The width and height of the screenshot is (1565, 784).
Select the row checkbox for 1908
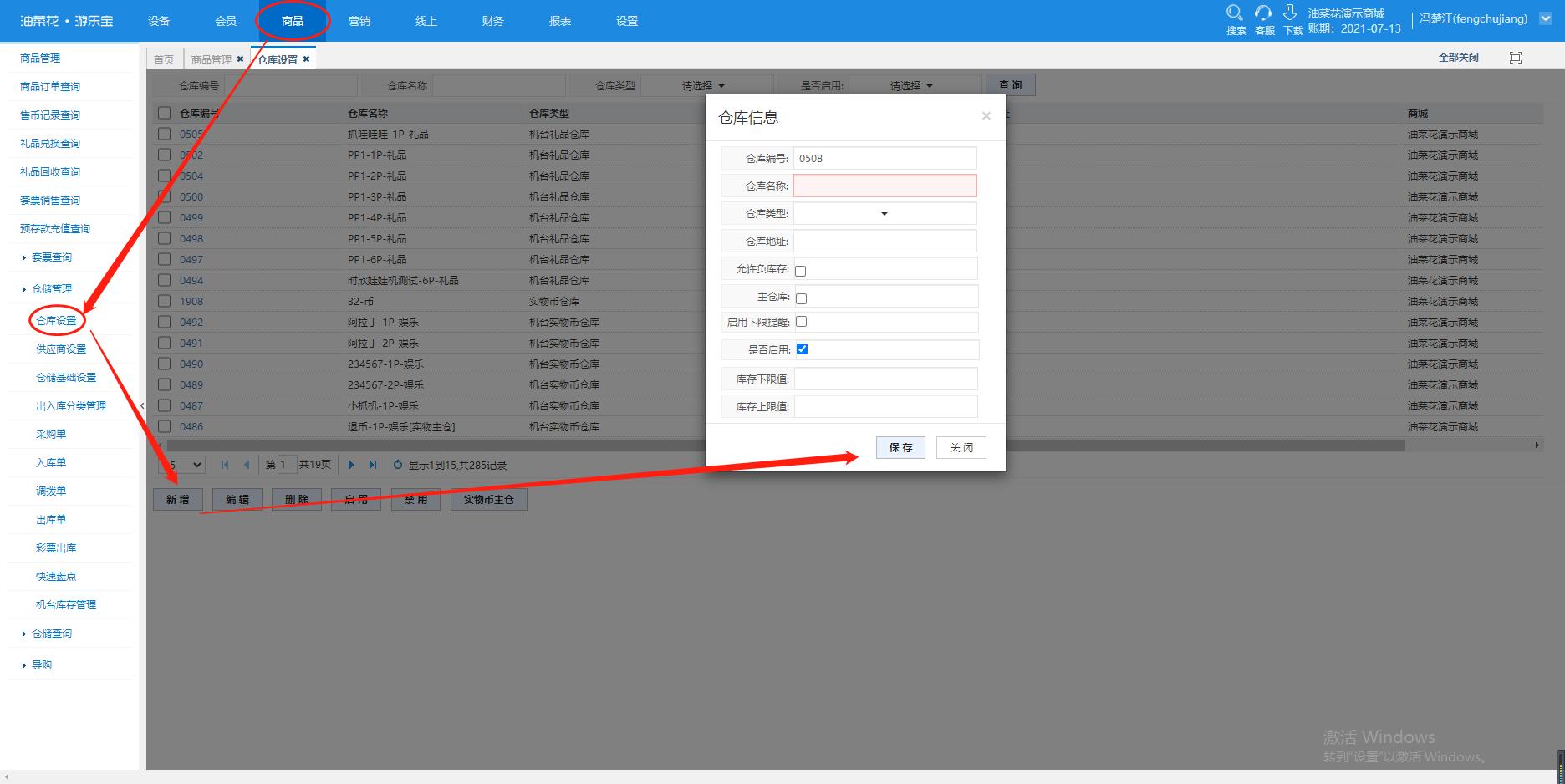click(x=164, y=301)
